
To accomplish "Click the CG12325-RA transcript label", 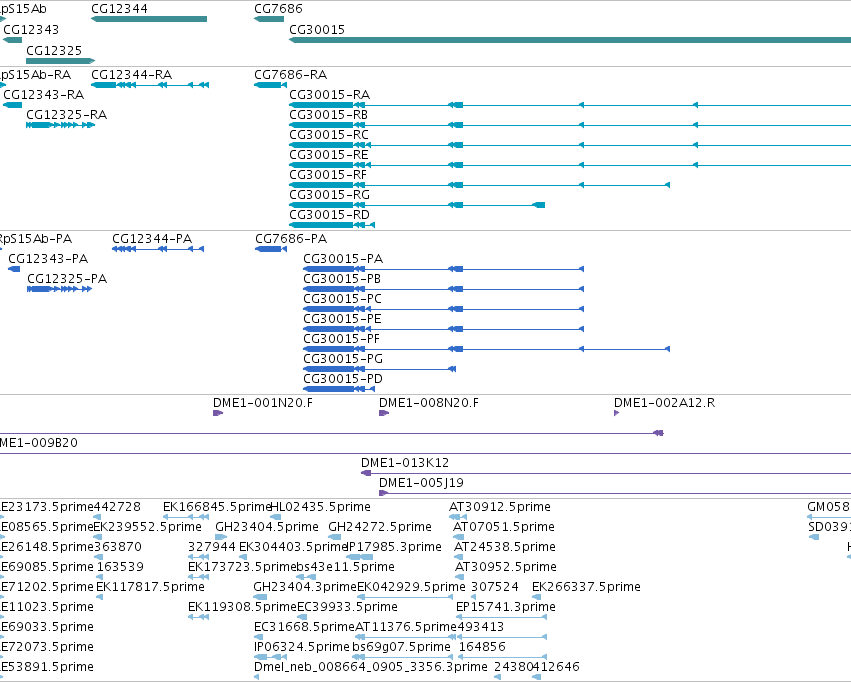I will click(66, 115).
